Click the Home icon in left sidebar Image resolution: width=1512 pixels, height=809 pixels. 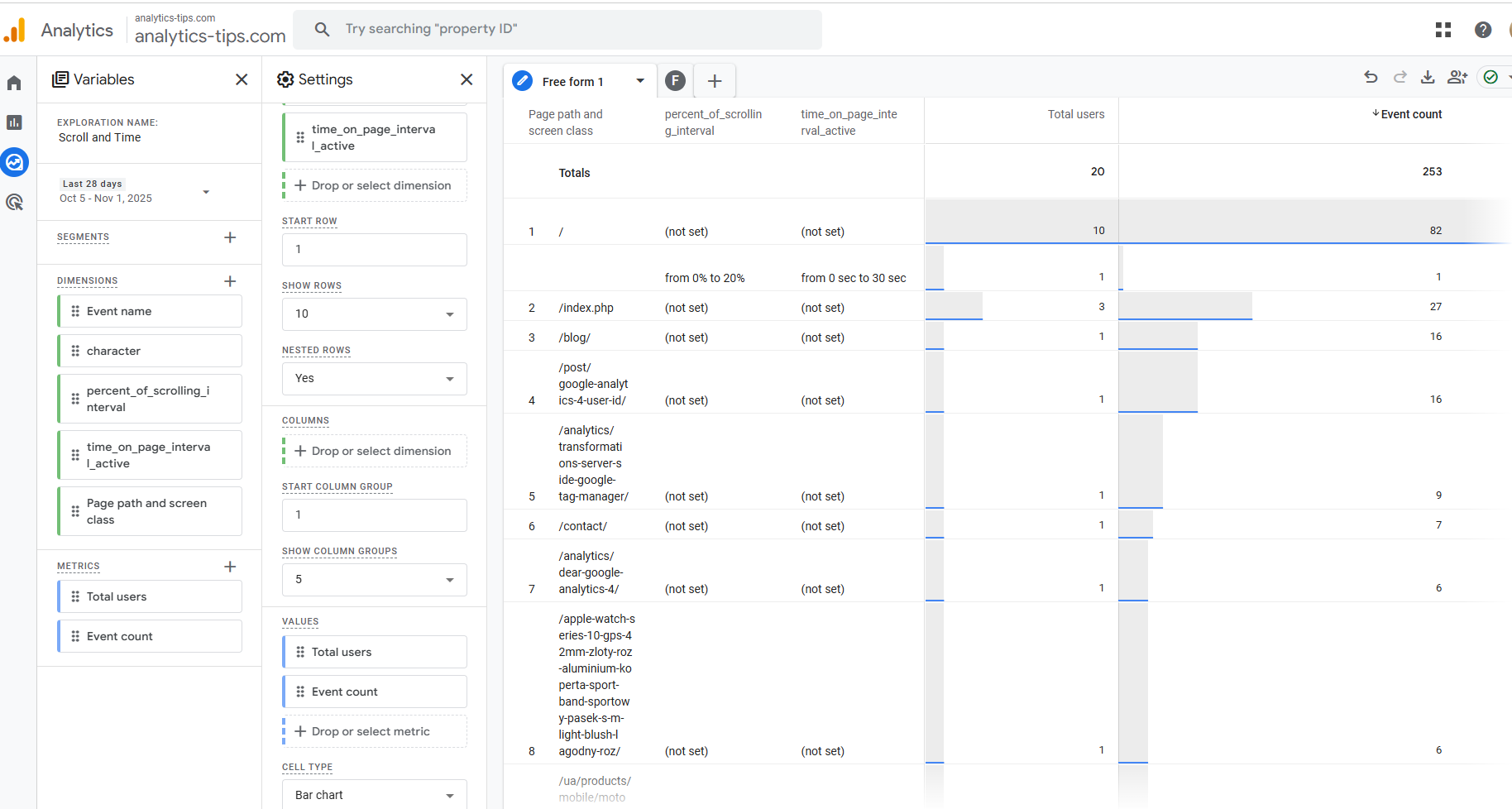(14, 83)
